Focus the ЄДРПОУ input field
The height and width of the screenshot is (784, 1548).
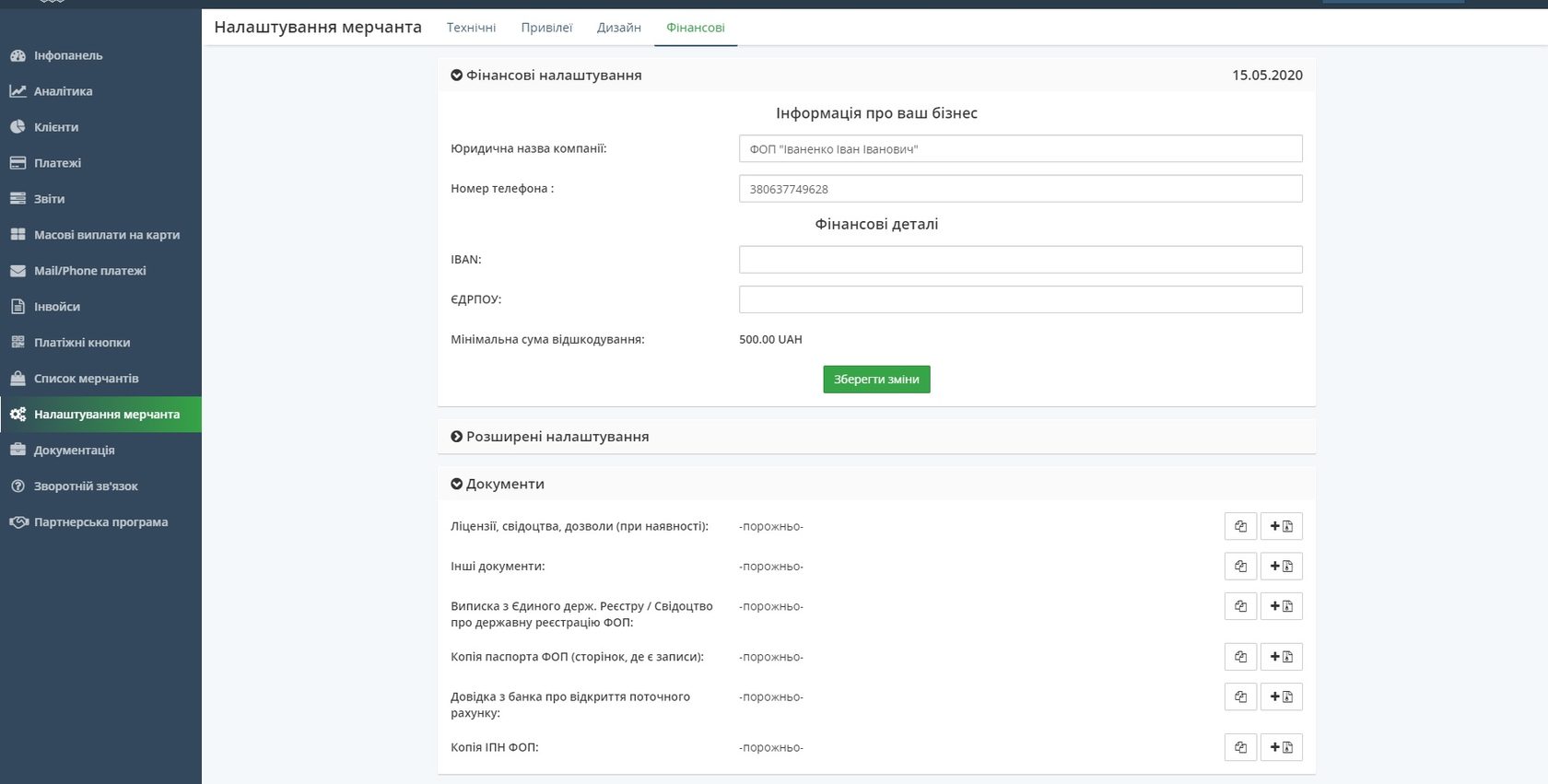point(1020,299)
